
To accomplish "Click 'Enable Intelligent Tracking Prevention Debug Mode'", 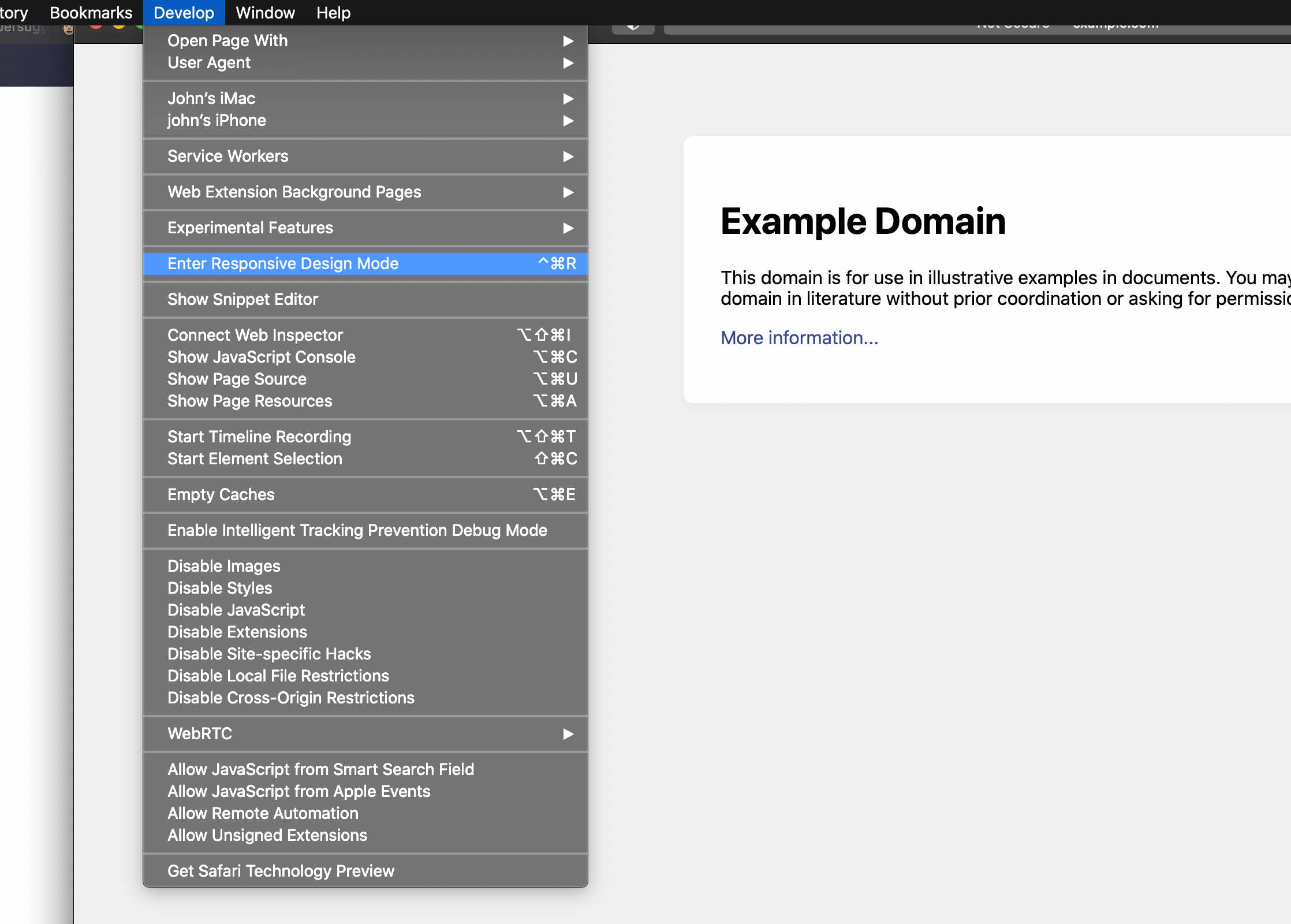I will 357,531.
